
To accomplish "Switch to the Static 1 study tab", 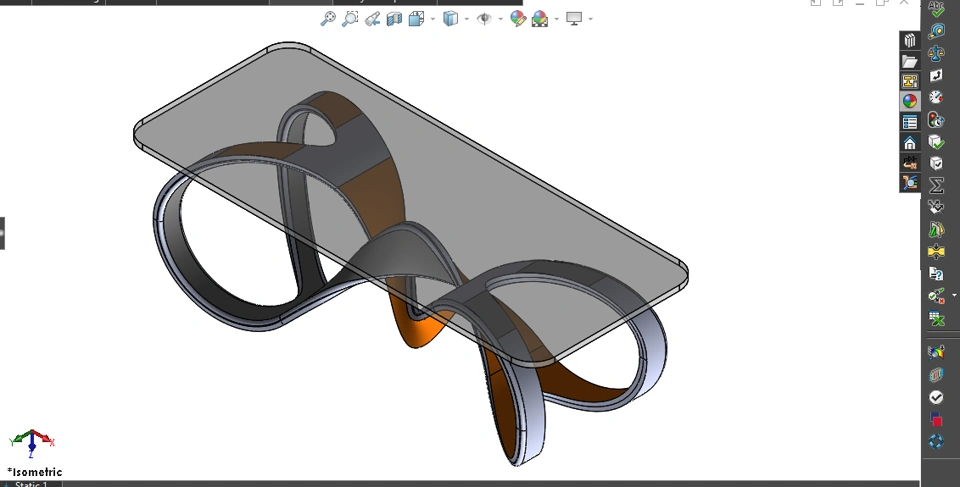I will point(31,484).
